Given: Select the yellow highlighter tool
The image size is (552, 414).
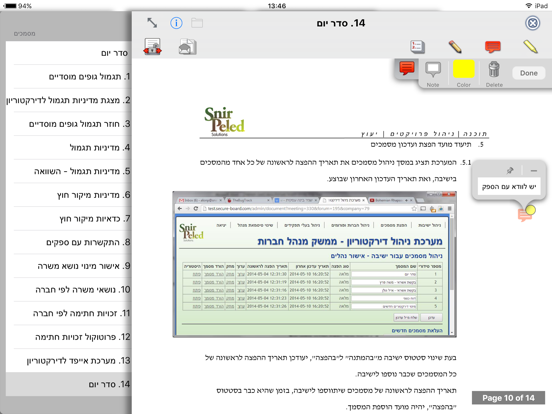Looking at the screenshot, I should (530, 46).
